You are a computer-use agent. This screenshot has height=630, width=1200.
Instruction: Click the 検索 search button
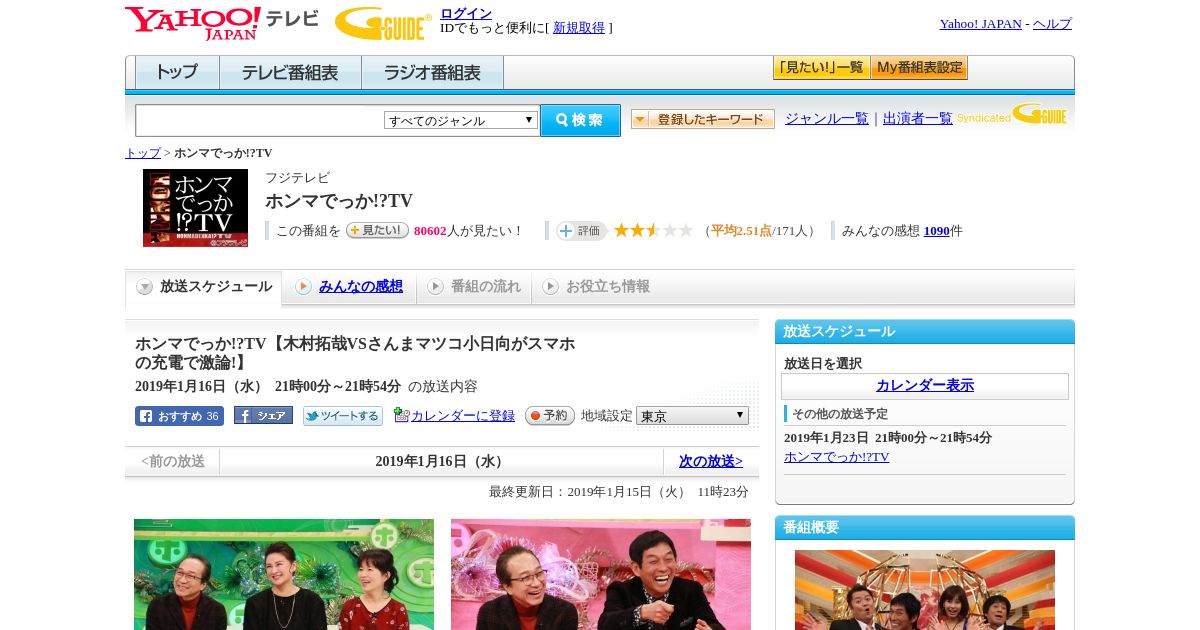click(580, 120)
